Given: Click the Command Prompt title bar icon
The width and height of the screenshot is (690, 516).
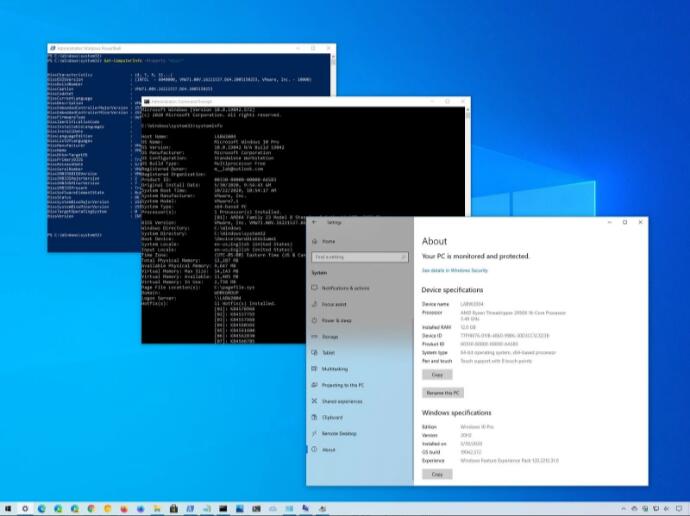Looking at the screenshot, I should tap(147, 102).
